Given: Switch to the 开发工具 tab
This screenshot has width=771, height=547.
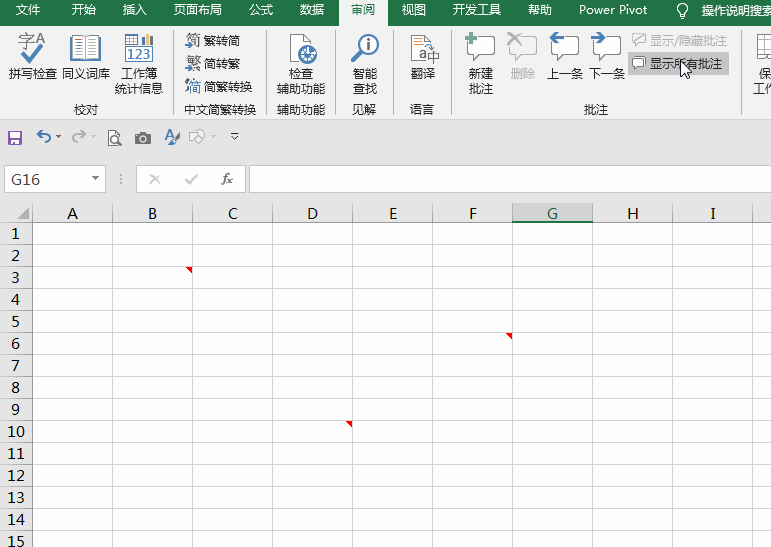Looking at the screenshot, I should 476,10.
